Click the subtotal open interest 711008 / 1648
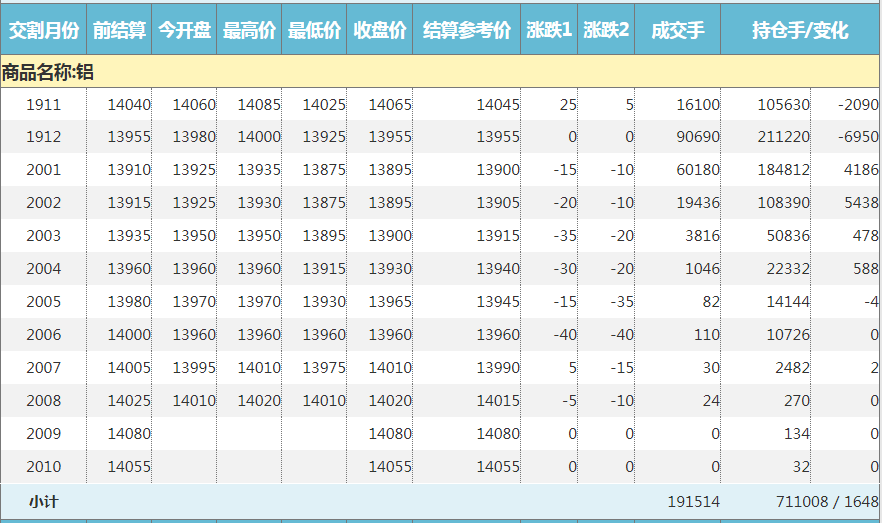 [x=827, y=502]
